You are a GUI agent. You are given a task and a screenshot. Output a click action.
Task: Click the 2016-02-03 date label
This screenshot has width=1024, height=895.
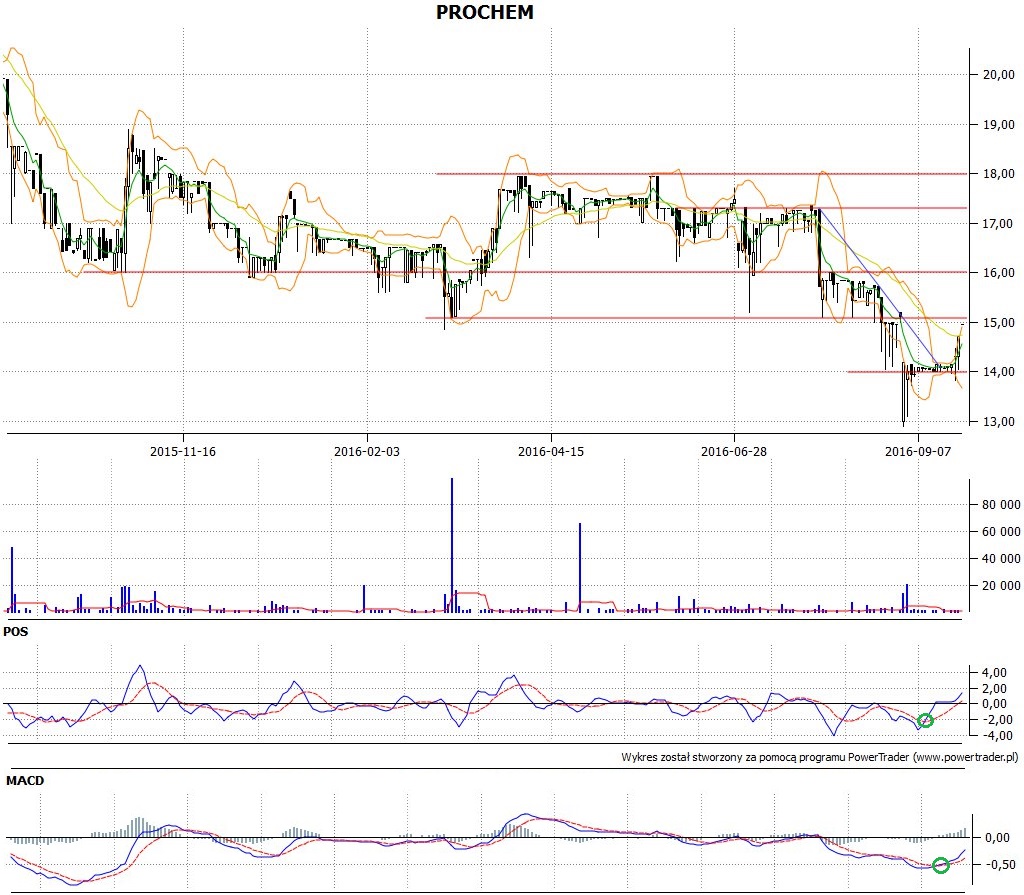(367, 451)
